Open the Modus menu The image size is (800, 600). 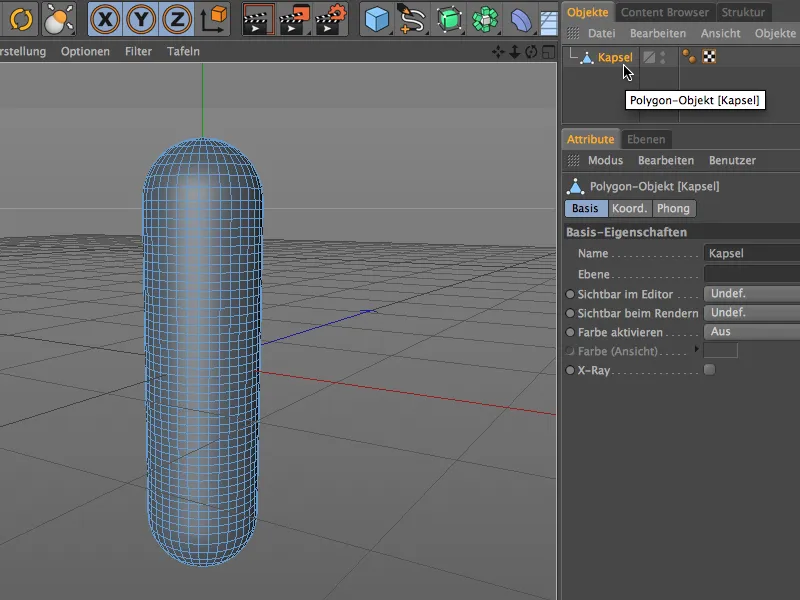pos(605,160)
